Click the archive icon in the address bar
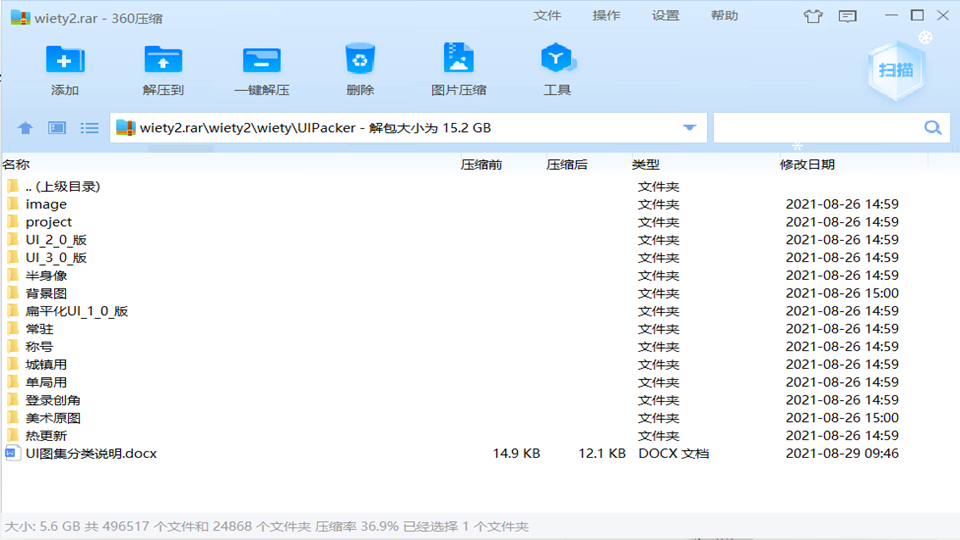 click(x=126, y=127)
